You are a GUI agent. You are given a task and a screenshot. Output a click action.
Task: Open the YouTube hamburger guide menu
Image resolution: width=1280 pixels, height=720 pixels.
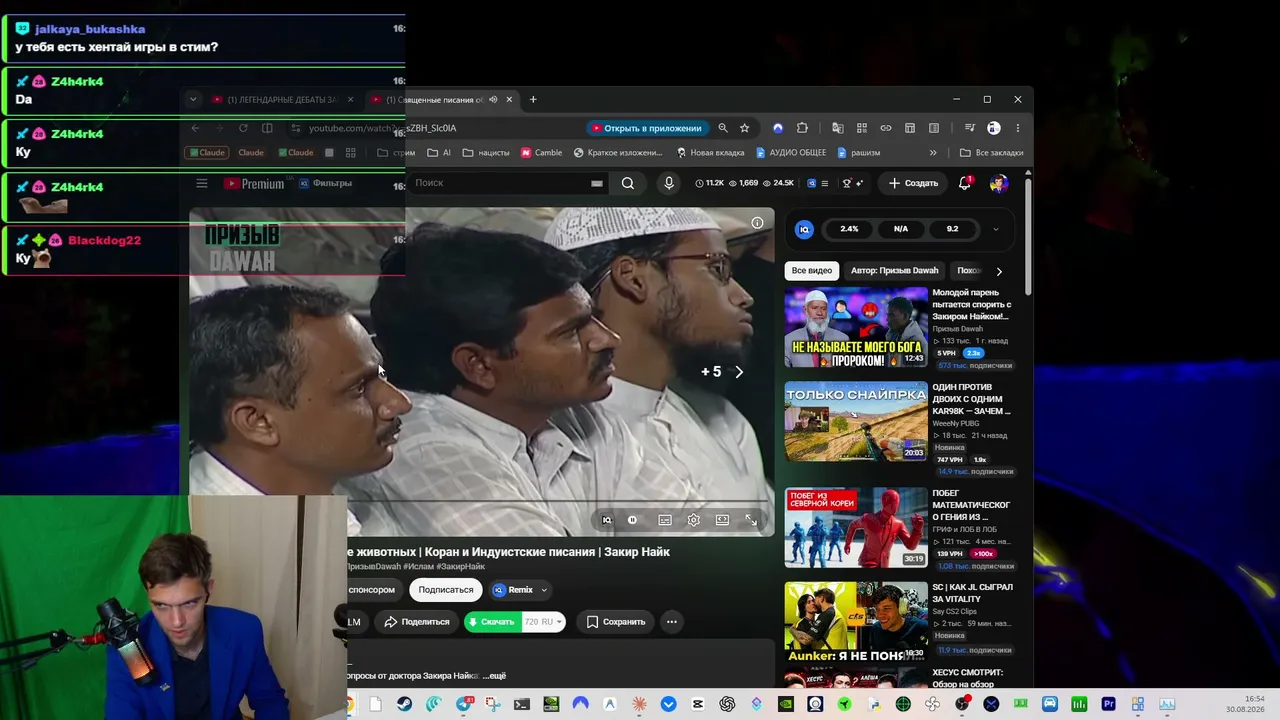click(201, 183)
